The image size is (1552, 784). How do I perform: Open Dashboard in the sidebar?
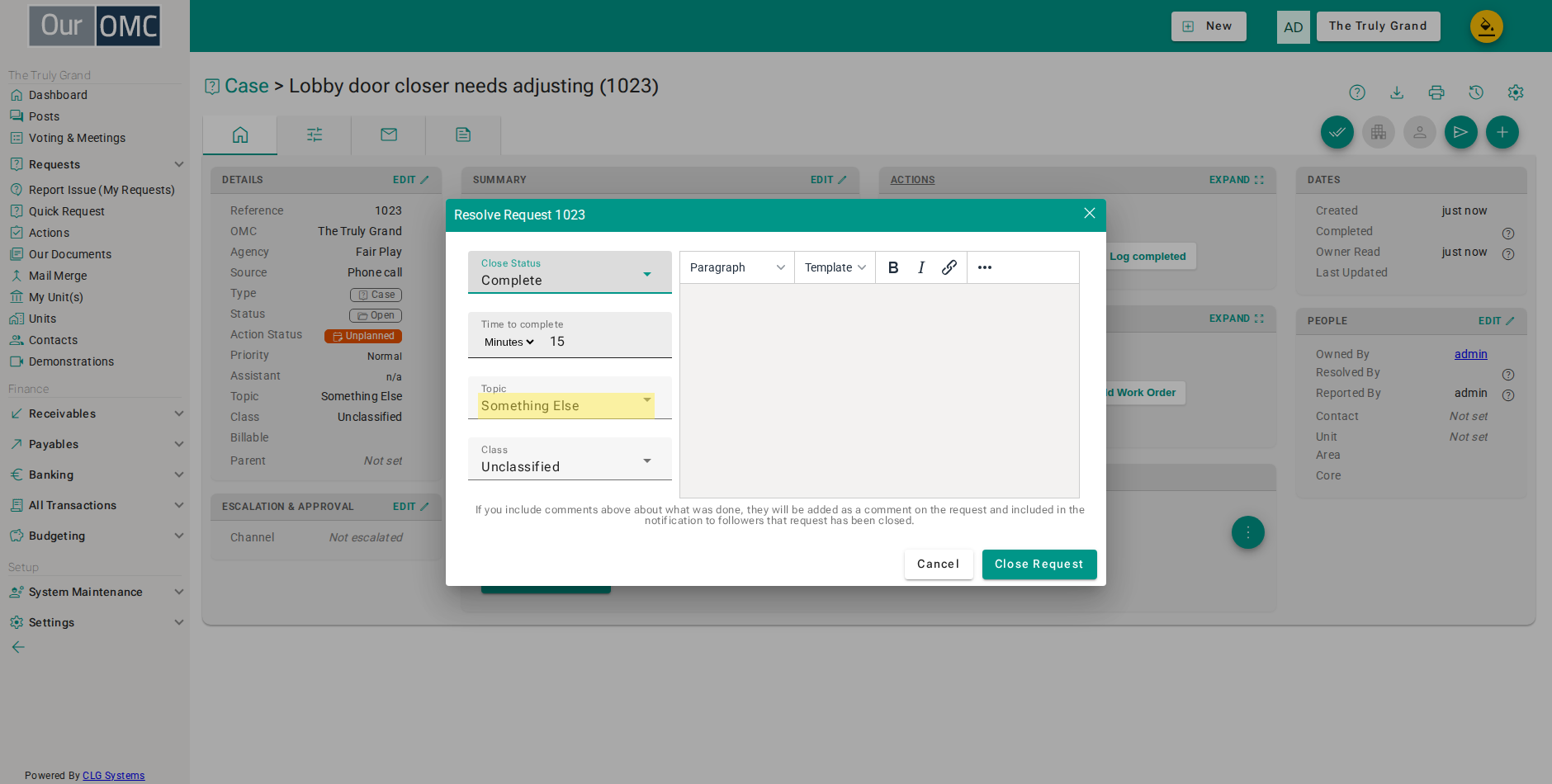58,95
